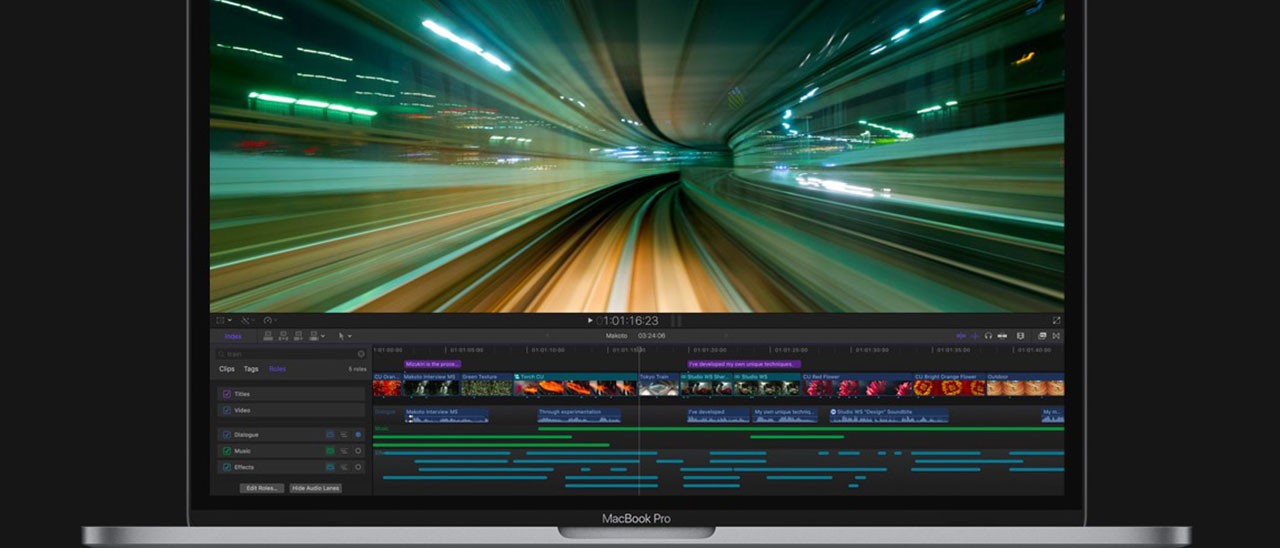This screenshot has height=548, width=1280.
Task: Toggle the snapping icon
Action: pos(1002,336)
